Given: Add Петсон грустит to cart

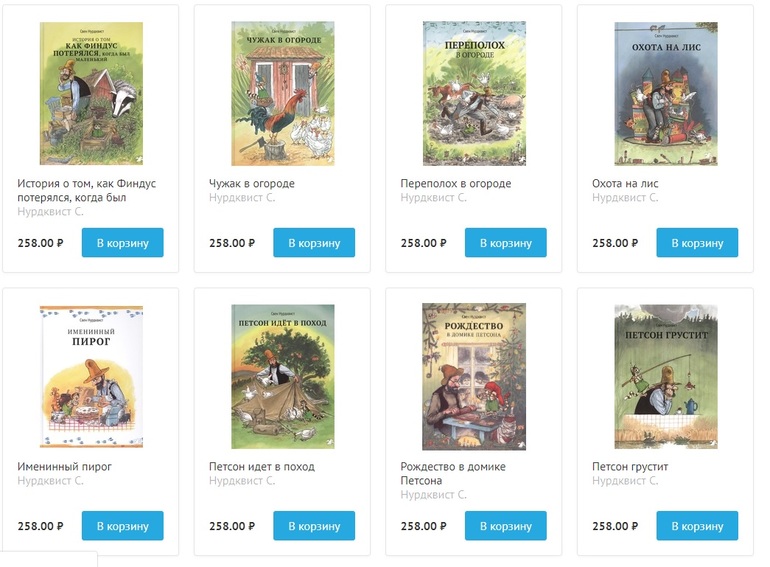Looking at the screenshot, I should 697,526.
